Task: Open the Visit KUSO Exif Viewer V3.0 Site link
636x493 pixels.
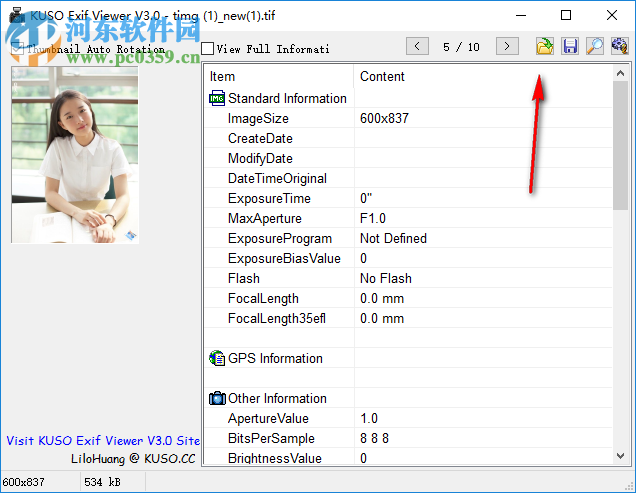Action: pyautogui.click(x=103, y=441)
